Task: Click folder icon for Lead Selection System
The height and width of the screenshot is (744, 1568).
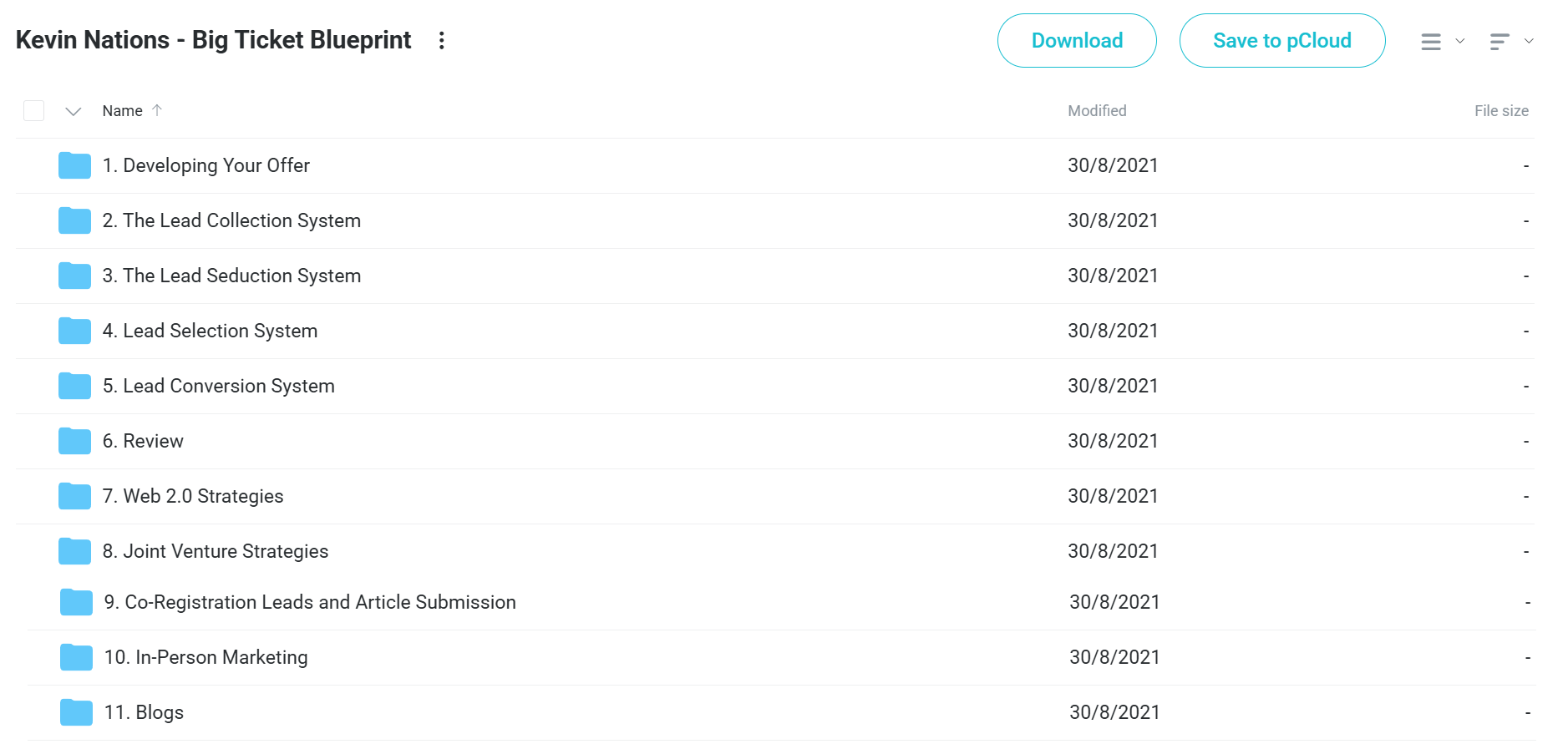Action: pyautogui.click(x=75, y=331)
